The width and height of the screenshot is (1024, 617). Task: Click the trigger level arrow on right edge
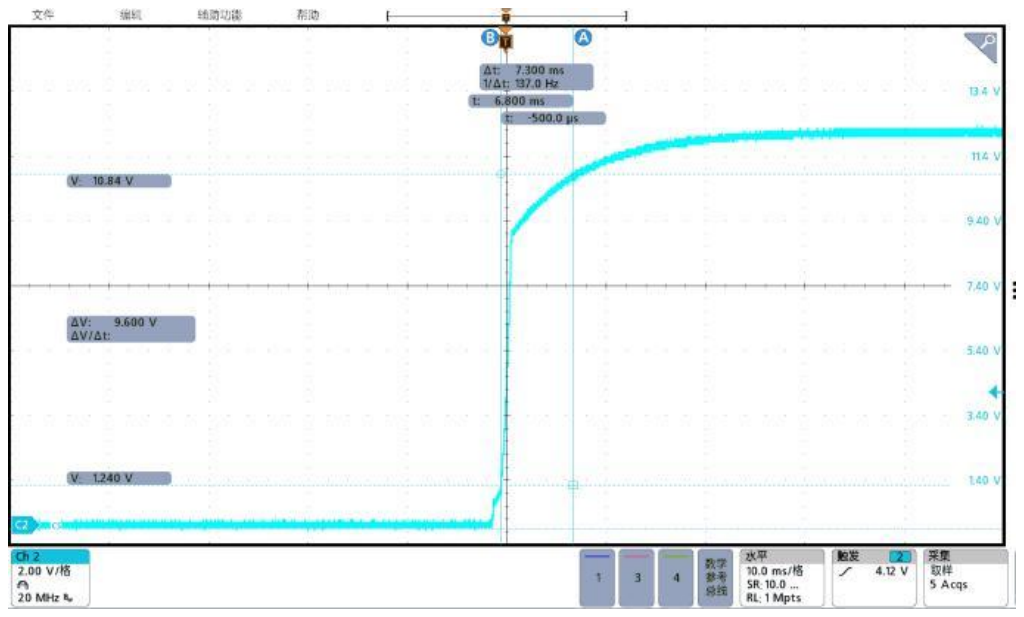pyautogui.click(x=995, y=392)
